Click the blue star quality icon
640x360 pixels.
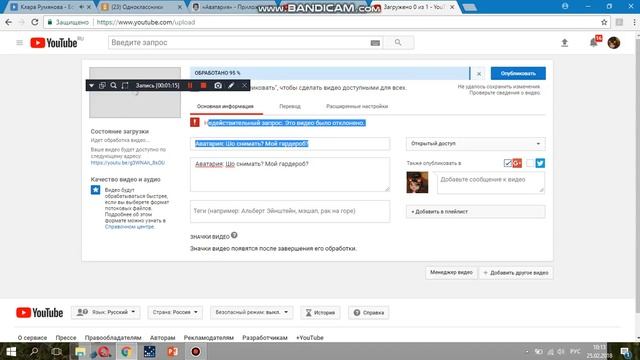[x=96, y=190]
